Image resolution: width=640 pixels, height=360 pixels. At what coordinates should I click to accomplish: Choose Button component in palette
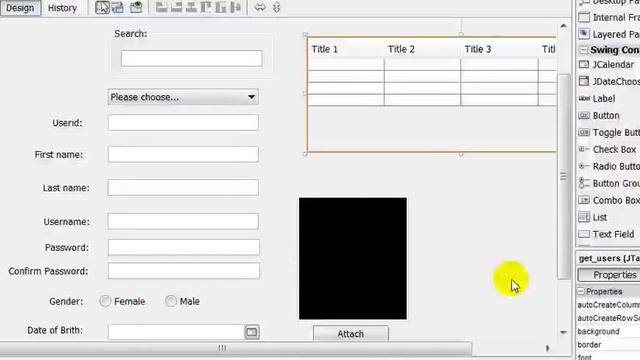pos(600,116)
